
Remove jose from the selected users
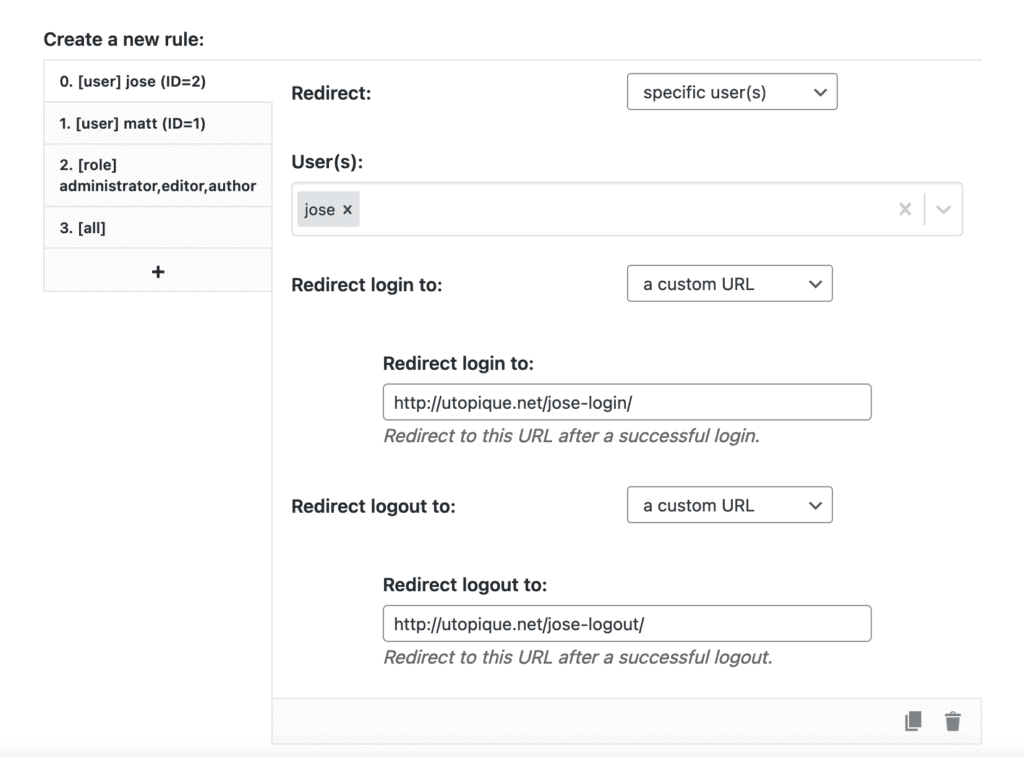click(347, 209)
